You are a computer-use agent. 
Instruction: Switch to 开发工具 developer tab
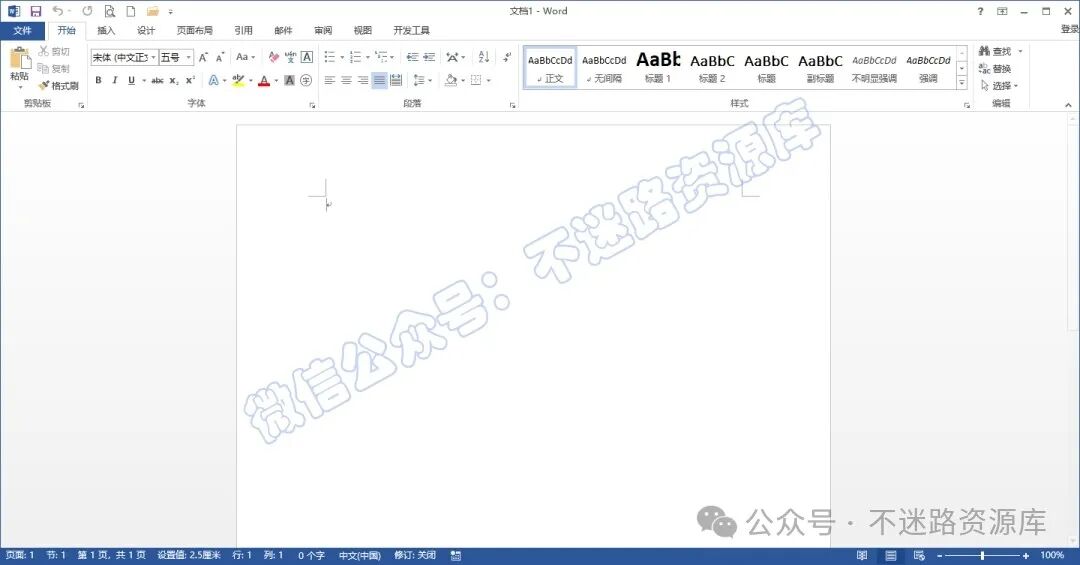[411, 30]
